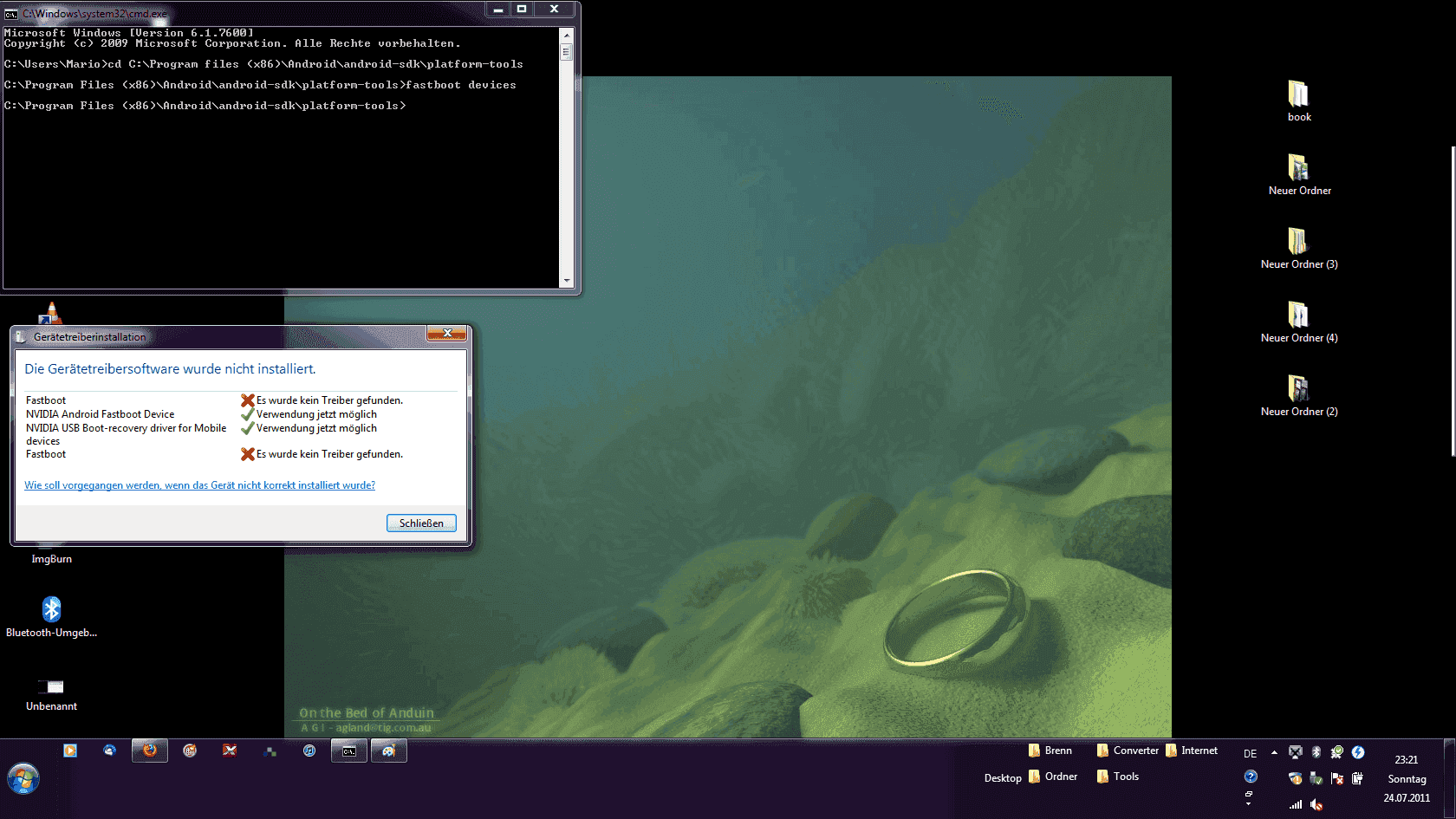Click 'NVIDIA USB Boot-recovery driver' entry
The height and width of the screenshot is (819, 1456).
(x=126, y=434)
